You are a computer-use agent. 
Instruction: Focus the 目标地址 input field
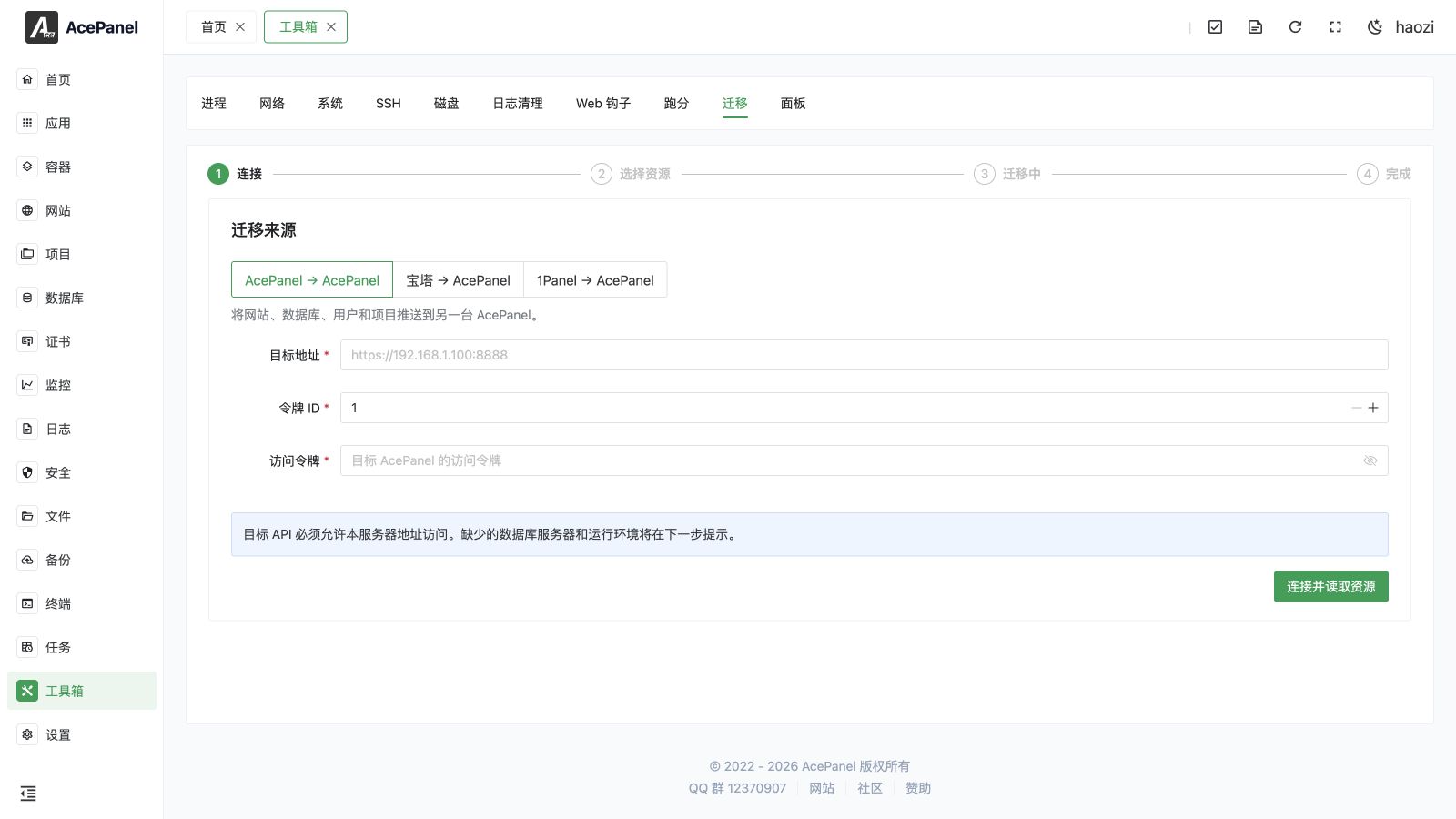point(864,355)
